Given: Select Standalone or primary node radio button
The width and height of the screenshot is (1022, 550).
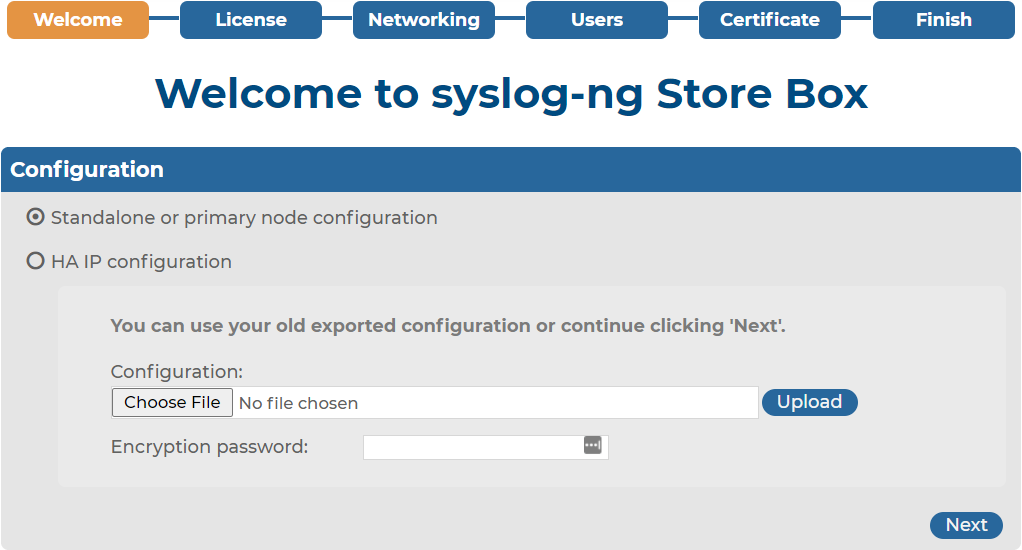Looking at the screenshot, I should 35,217.
